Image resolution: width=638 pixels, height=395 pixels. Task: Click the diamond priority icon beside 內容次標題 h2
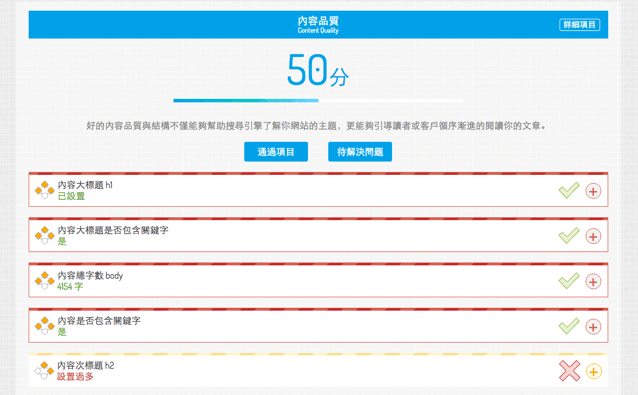pyautogui.click(x=44, y=371)
